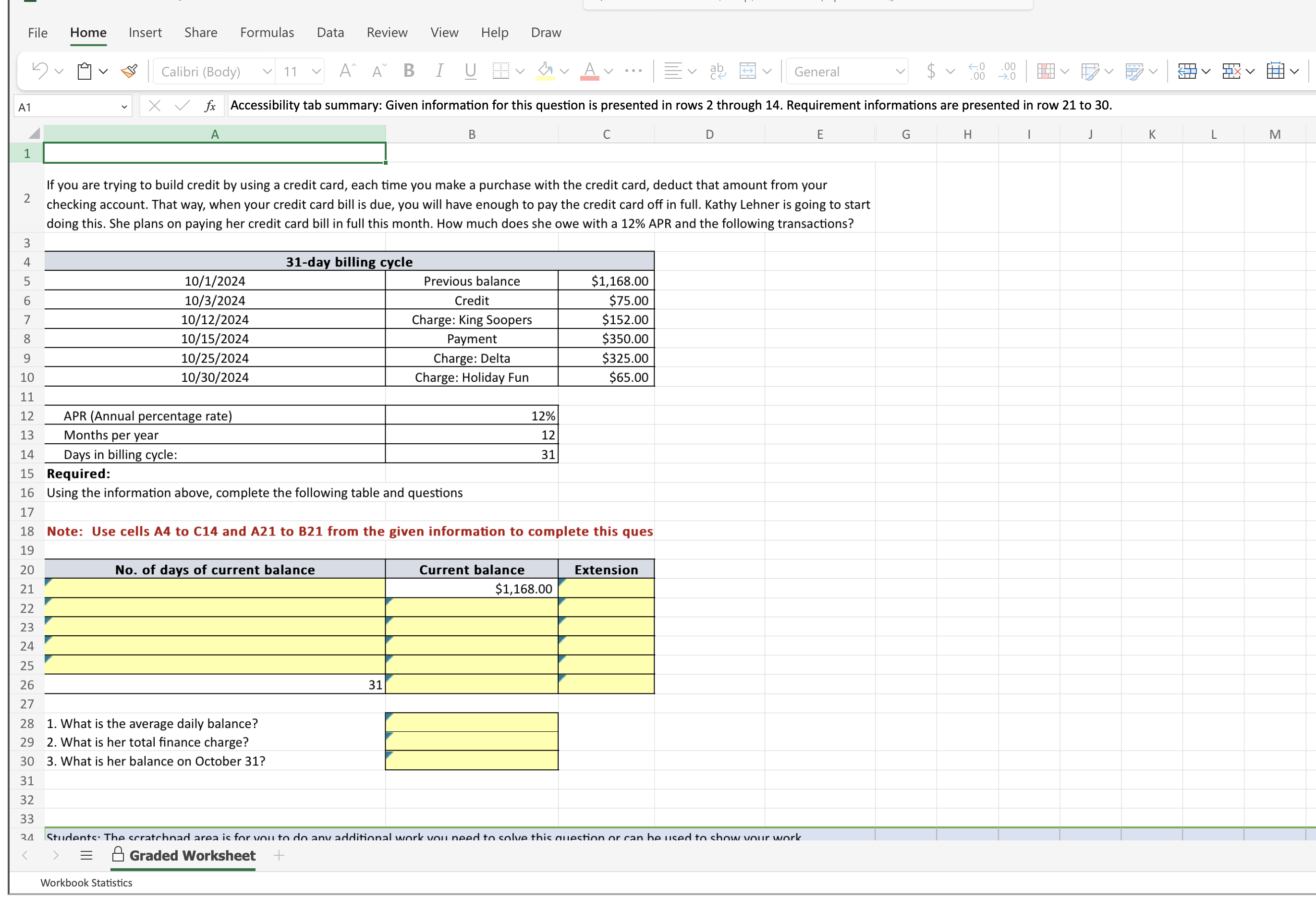1316x922 pixels.
Task: Toggle bold formatting
Action: (x=408, y=71)
